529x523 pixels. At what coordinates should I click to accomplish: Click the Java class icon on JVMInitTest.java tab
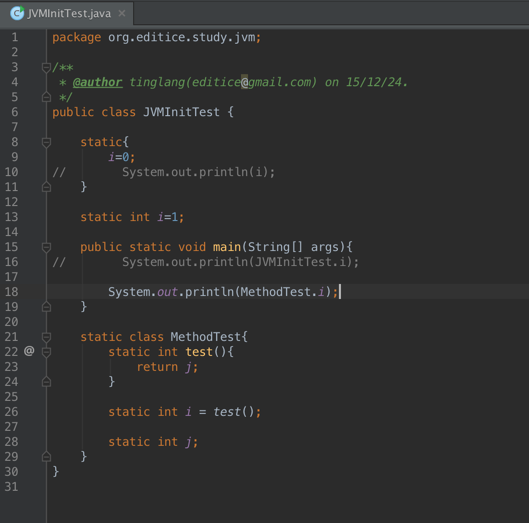(17, 13)
